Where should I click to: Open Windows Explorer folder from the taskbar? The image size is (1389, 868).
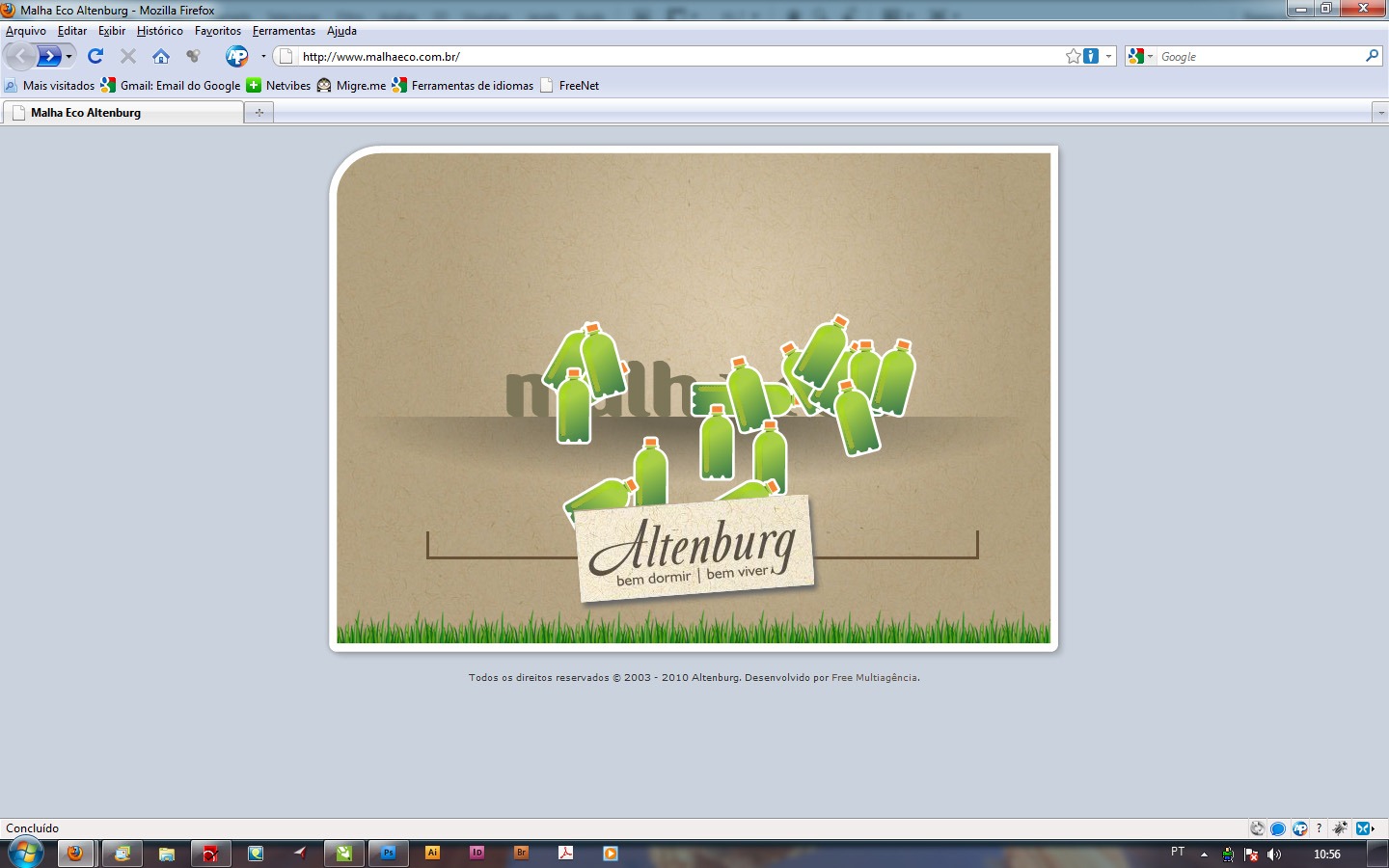tap(167, 854)
